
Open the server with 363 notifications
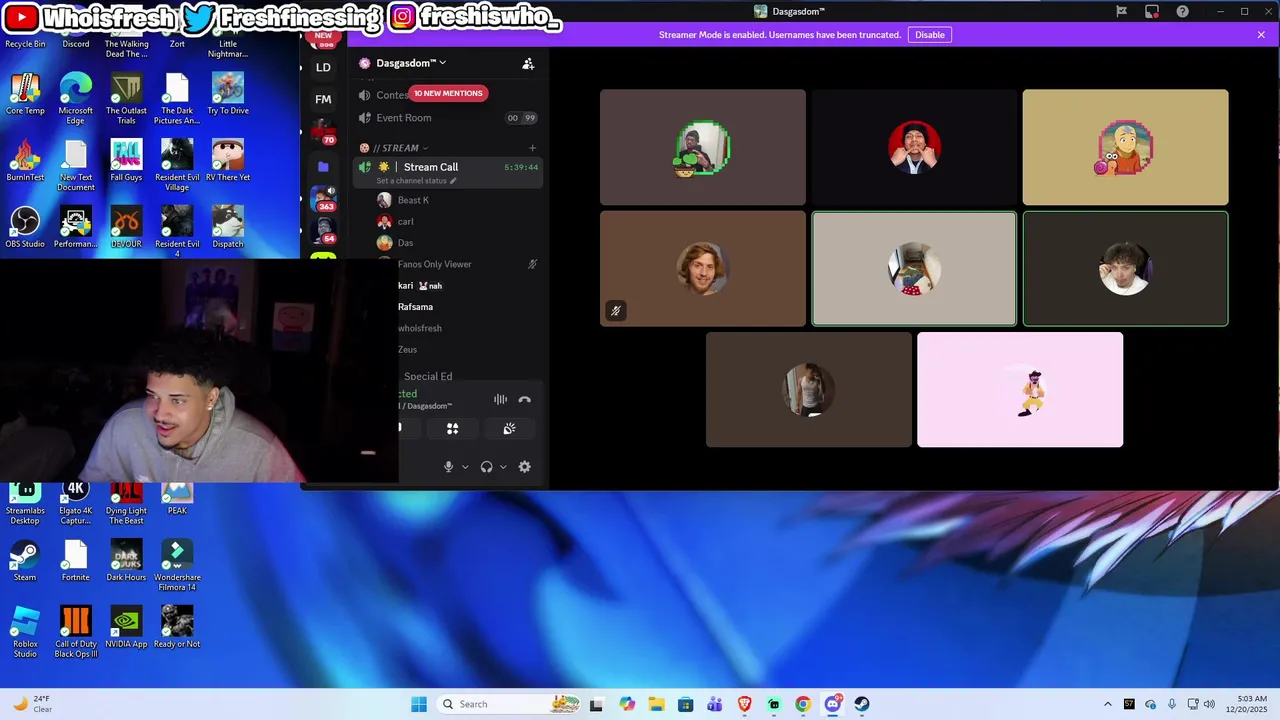click(x=323, y=198)
